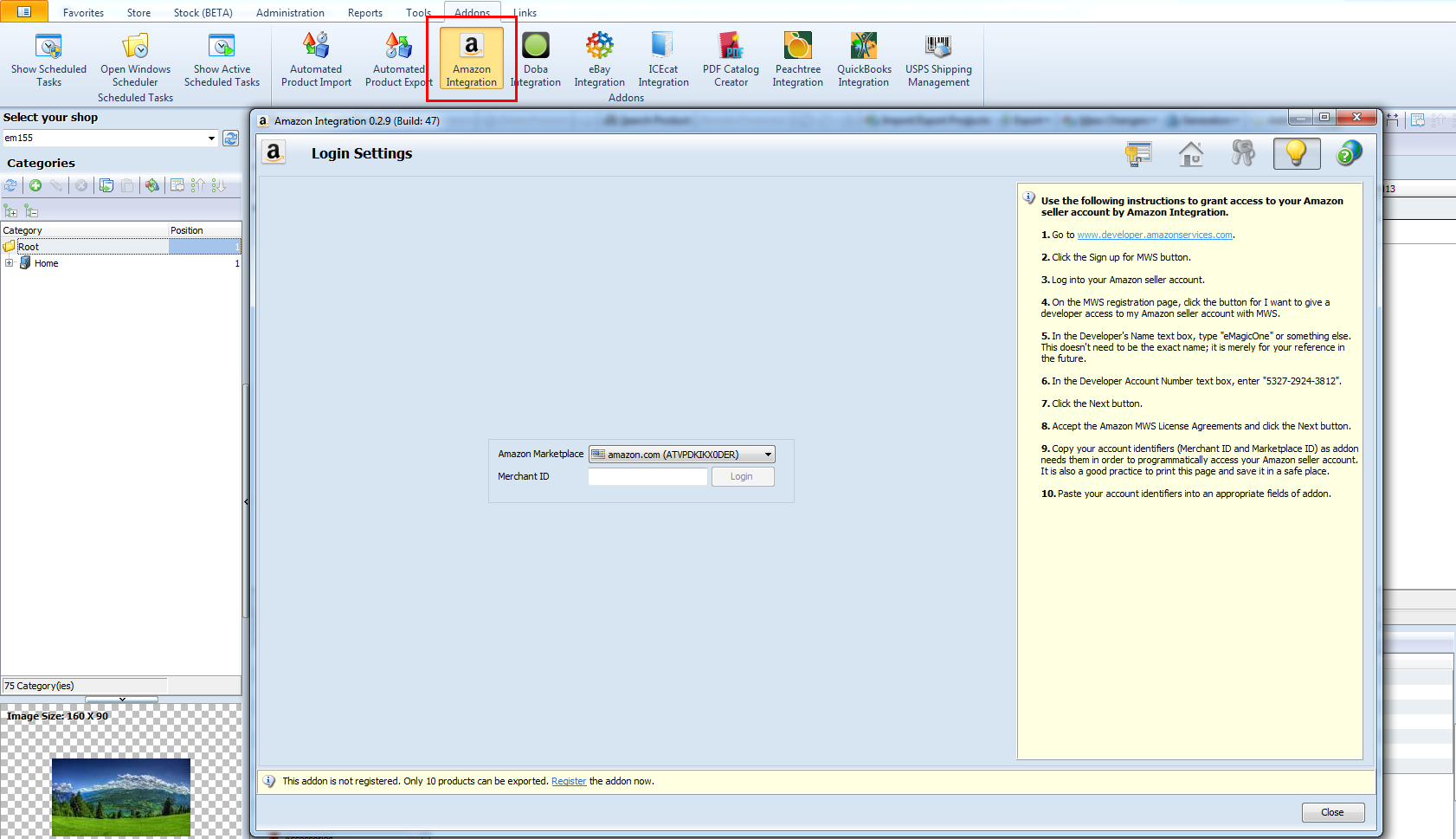Click the Category column header
Viewport: 1456px width, 839px height.
pos(85,230)
